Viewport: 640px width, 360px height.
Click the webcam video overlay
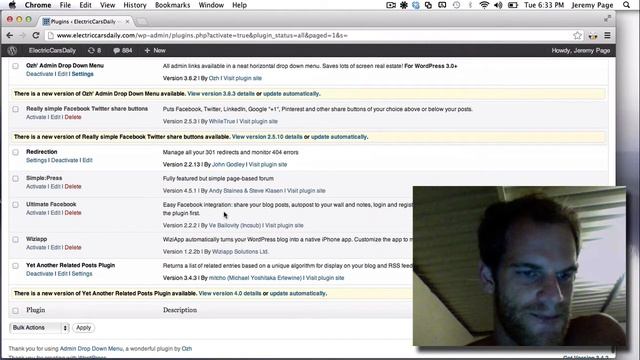(x=519, y=266)
